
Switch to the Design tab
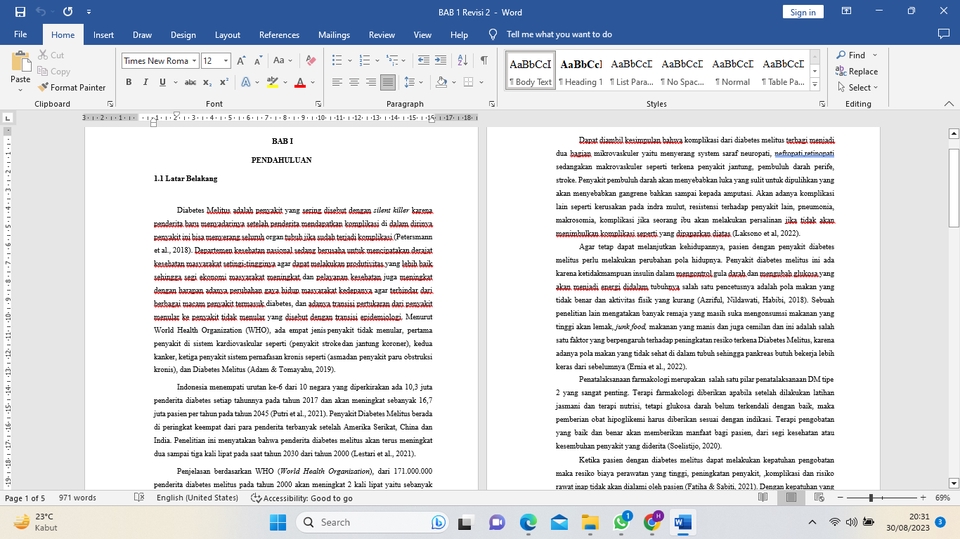click(x=183, y=35)
